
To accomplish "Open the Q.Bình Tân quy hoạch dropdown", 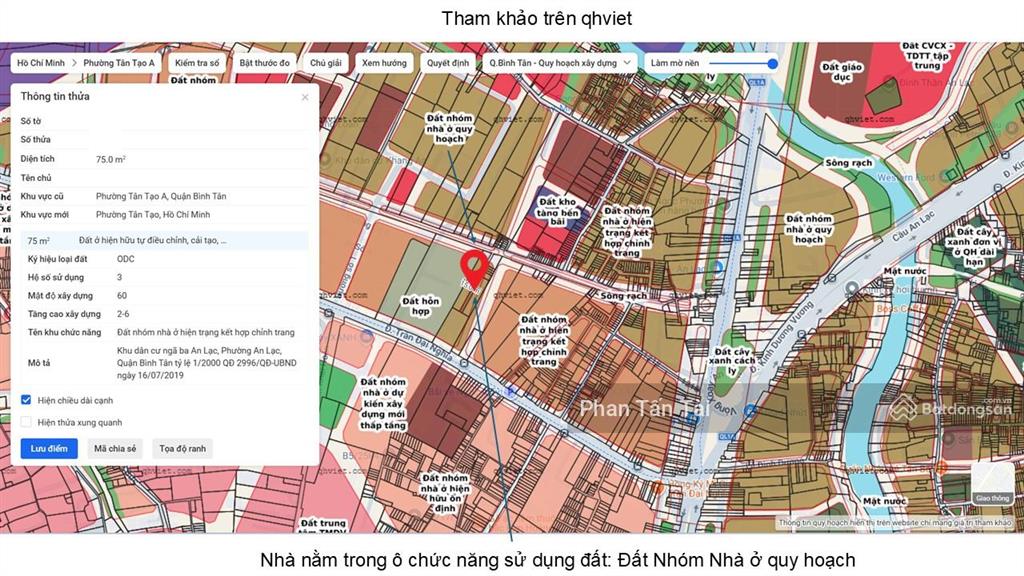I will [555, 61].
